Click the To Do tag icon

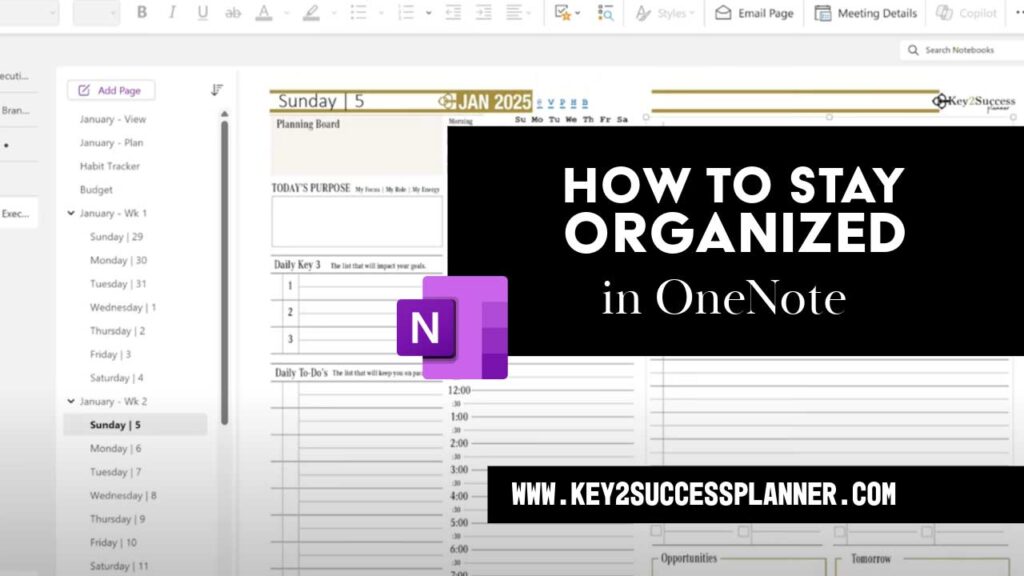560,13
